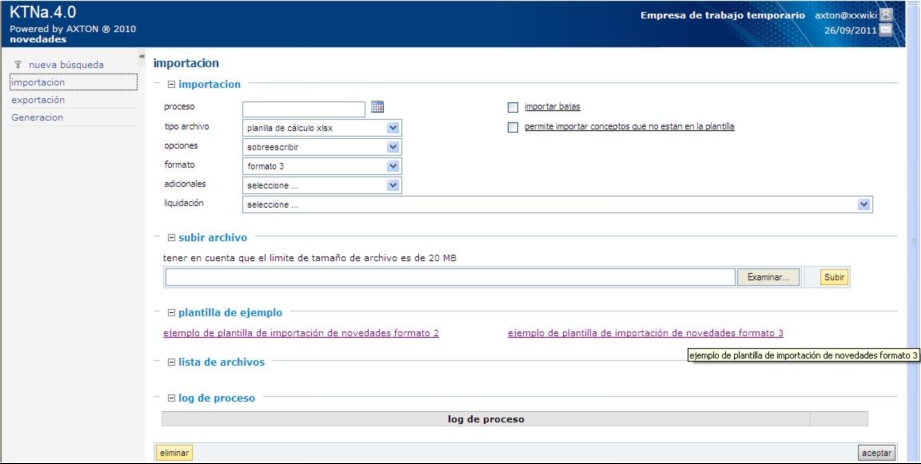
Task: Open ejemplo de plantilla novedades formato 2 link
Action: [301, 333]
